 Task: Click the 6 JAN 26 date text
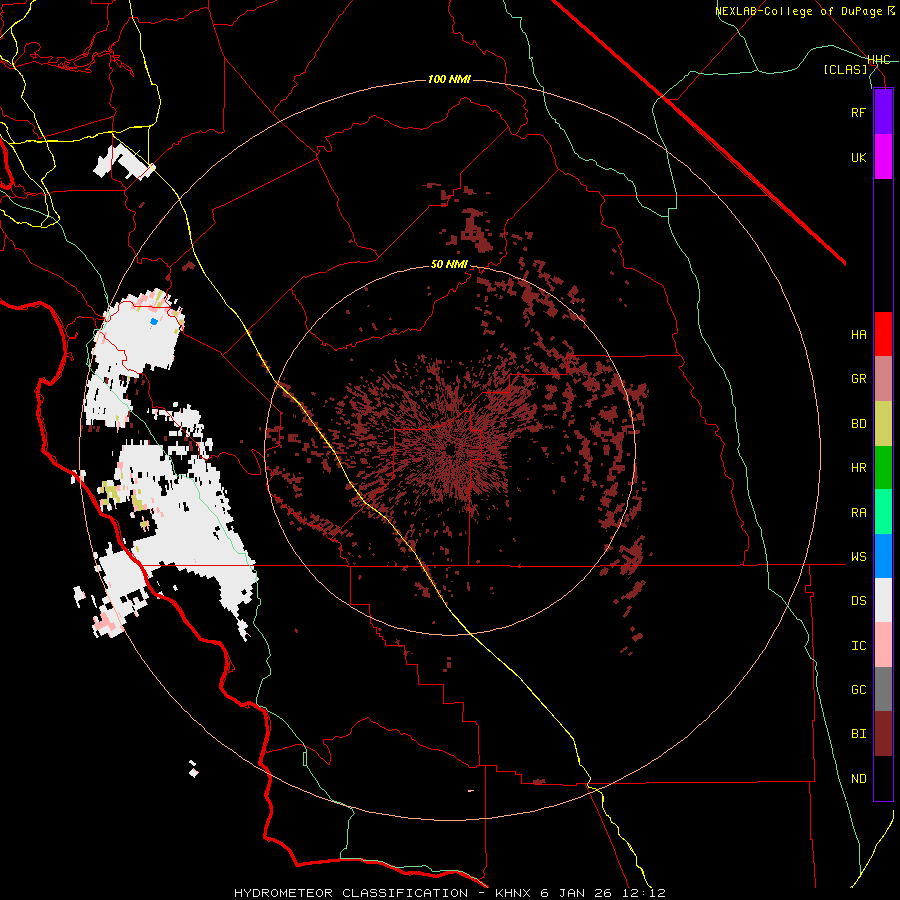click(x=579, y=893)
